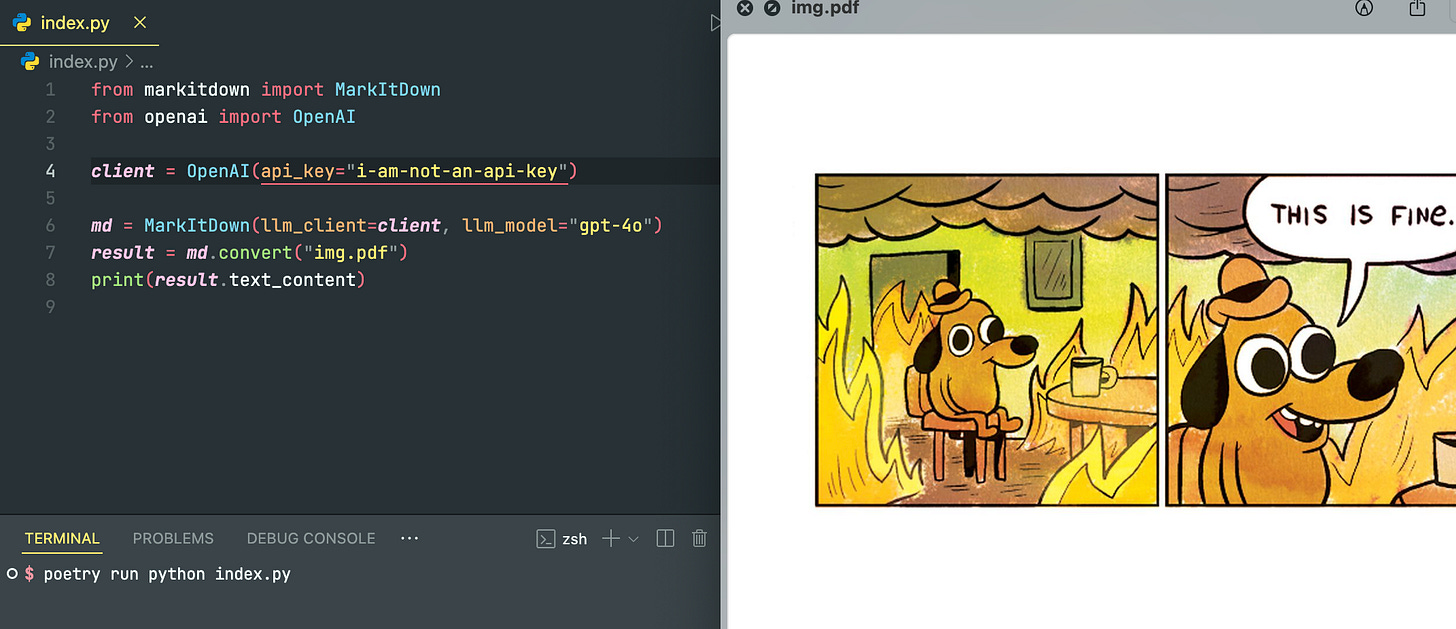The image size is (1456, 629).
Task: Click the terminal command 'poetry run python index.py'
Action: (x=167, y=574)
